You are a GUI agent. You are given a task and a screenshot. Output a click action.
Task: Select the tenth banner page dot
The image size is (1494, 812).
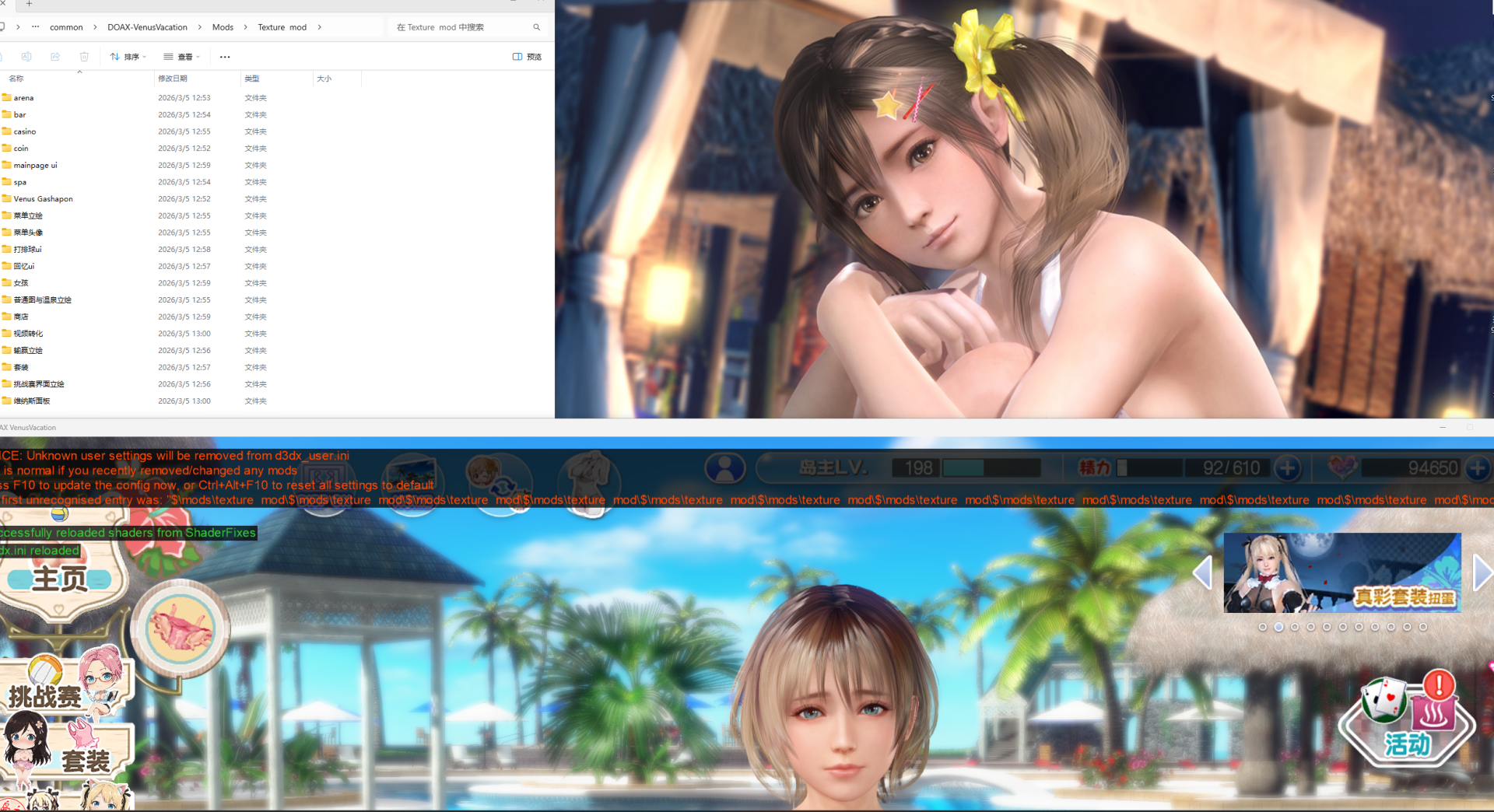coord(1407,627)
